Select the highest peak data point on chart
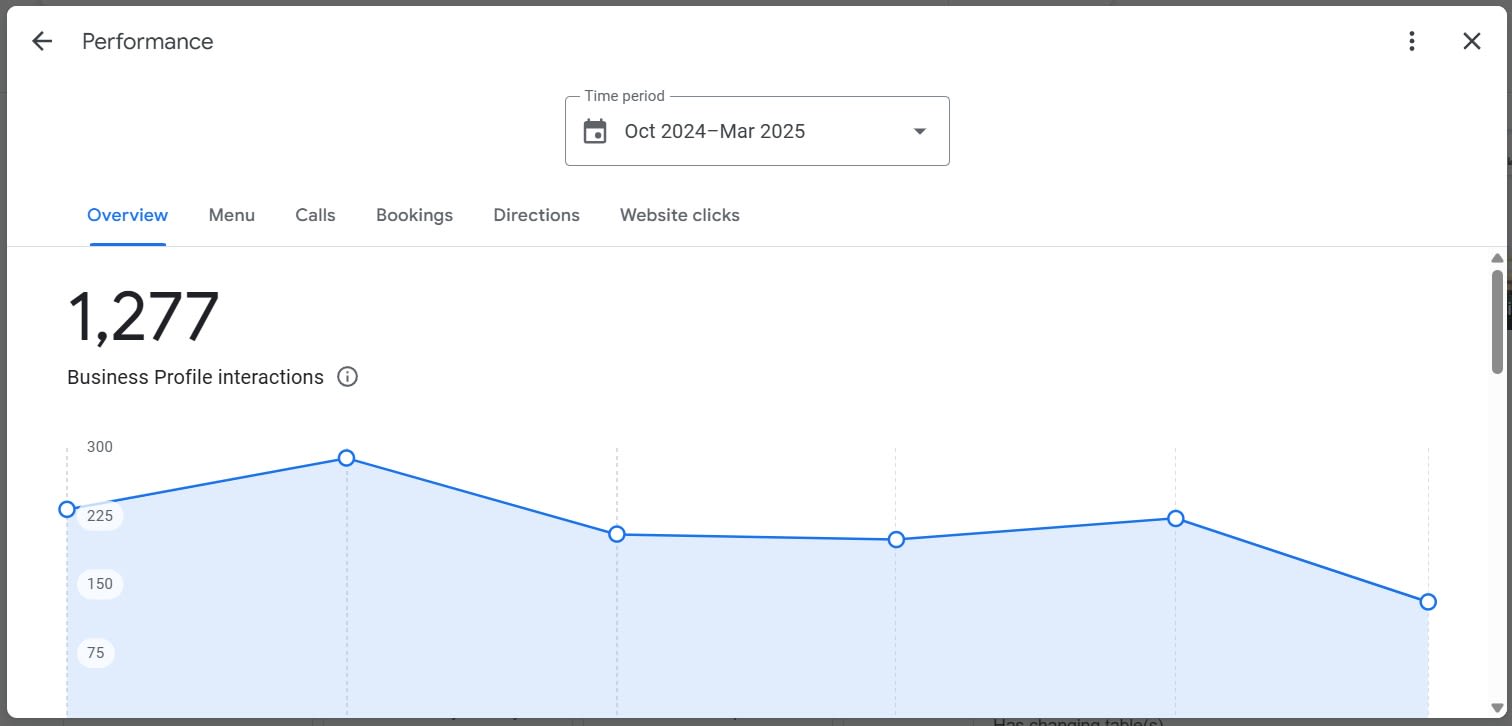 [346, 458]
